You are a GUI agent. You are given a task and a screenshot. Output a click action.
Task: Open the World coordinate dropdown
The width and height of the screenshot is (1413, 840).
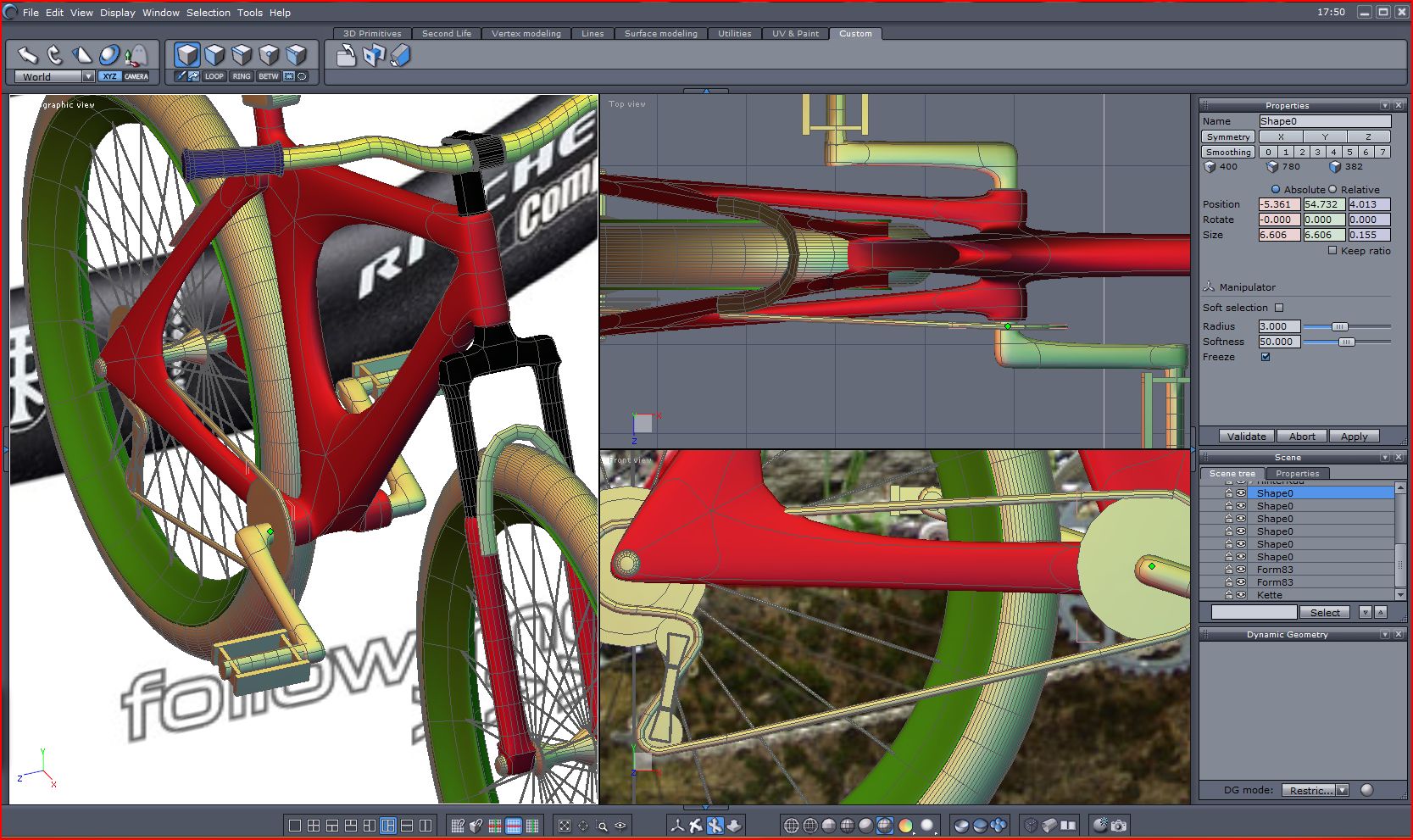click(88, 76)
